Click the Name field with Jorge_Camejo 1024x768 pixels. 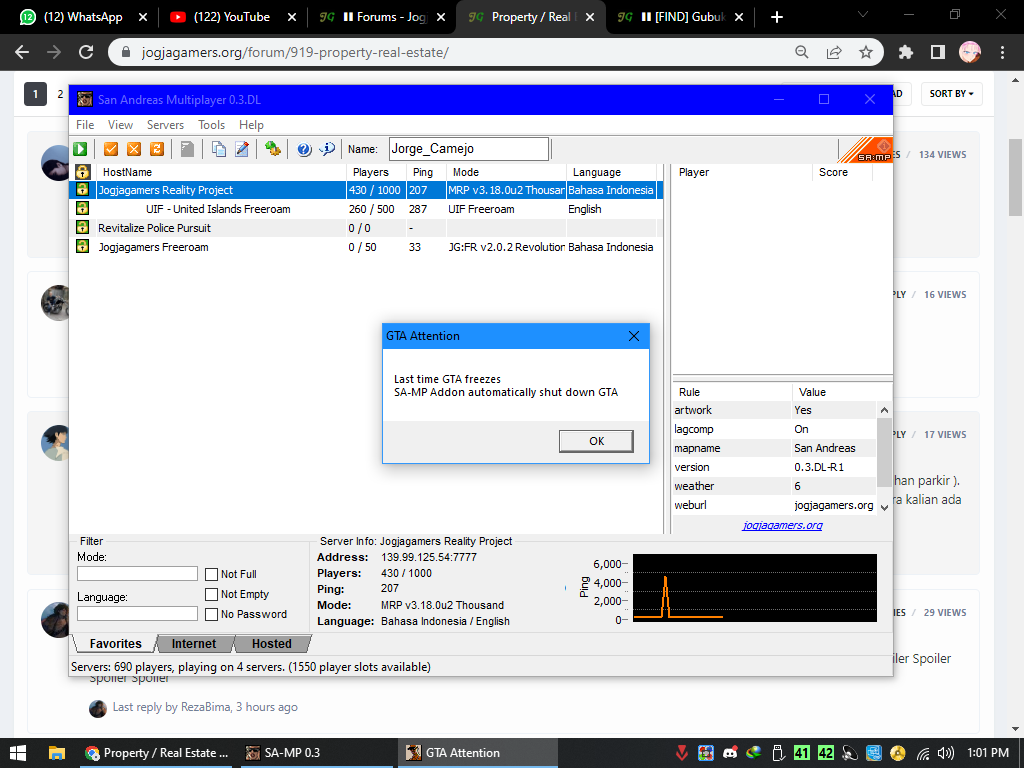469,149
